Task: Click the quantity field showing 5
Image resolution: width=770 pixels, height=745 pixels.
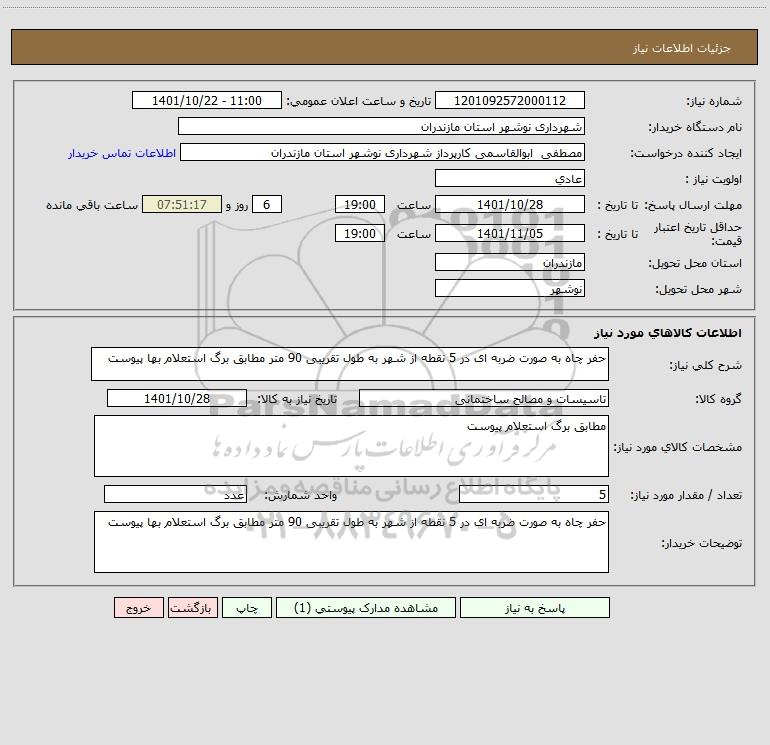Action: [534, 494]
